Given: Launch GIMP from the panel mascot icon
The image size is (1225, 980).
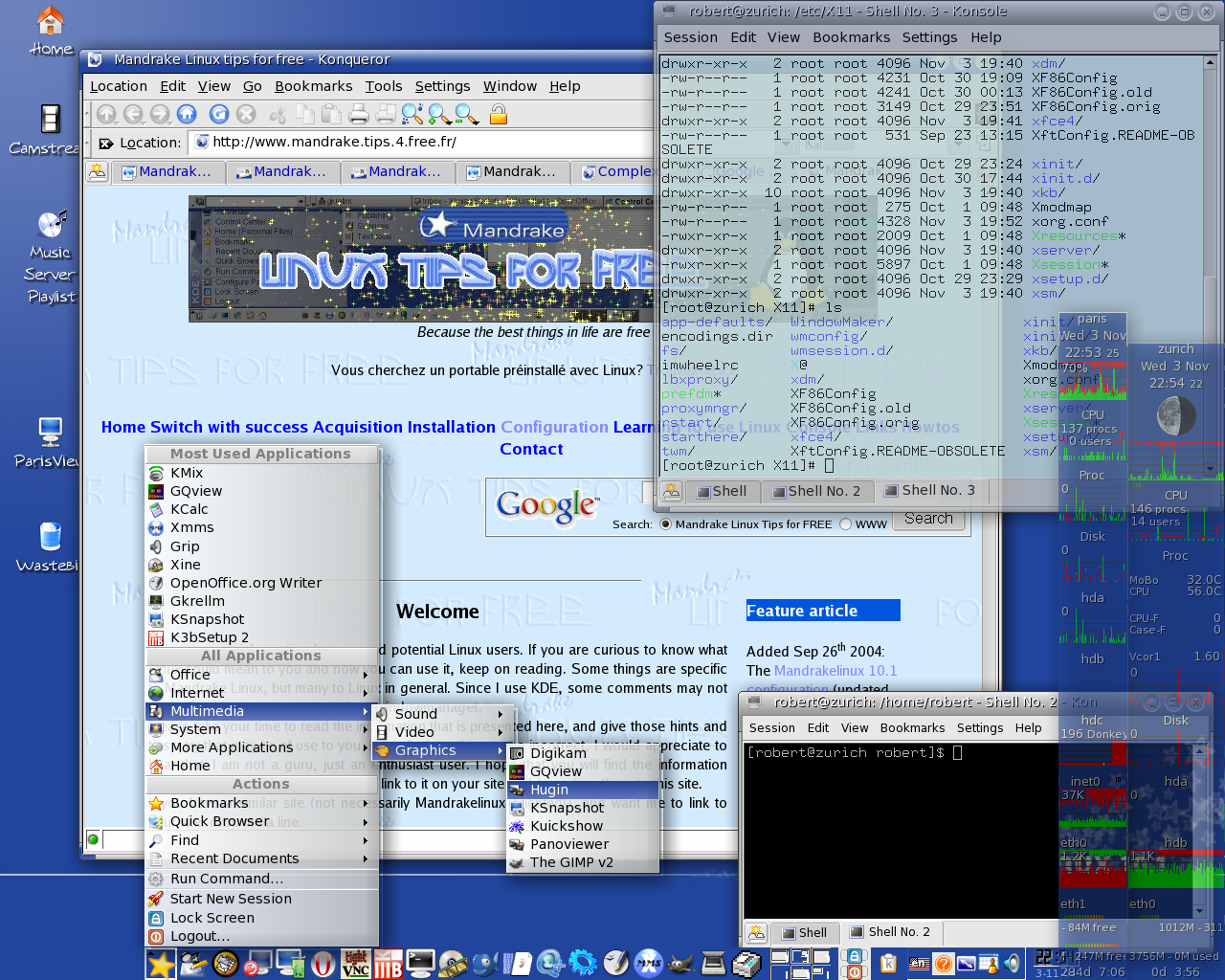Looking at the screenshot, I should click(x=680, y=964).
